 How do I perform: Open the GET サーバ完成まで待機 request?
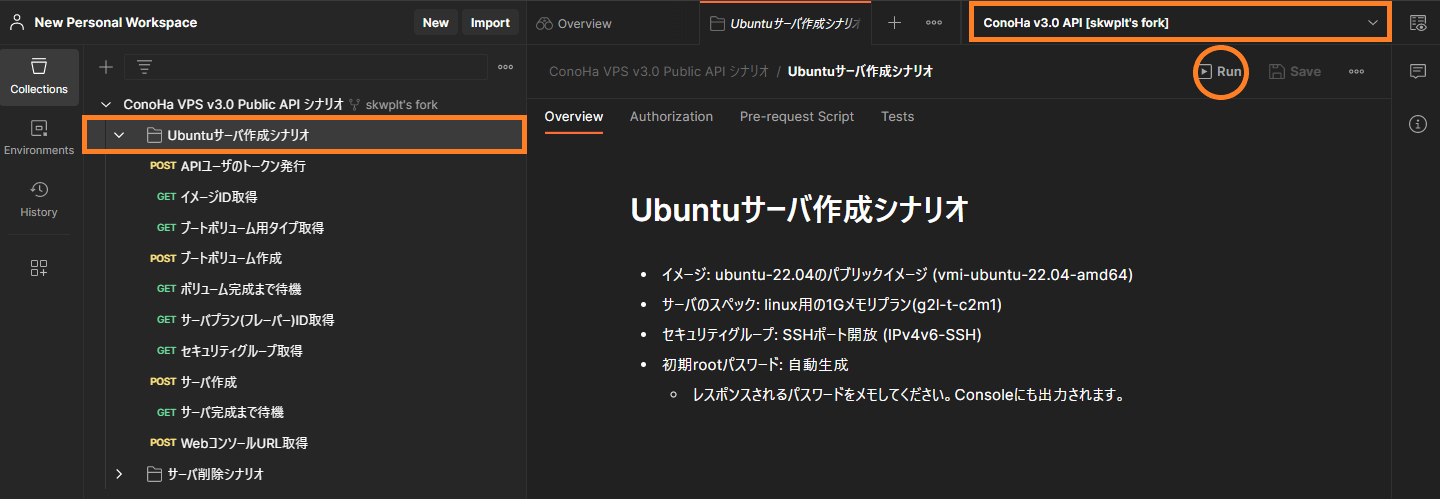pyautogui.click(x=304, y=412)
